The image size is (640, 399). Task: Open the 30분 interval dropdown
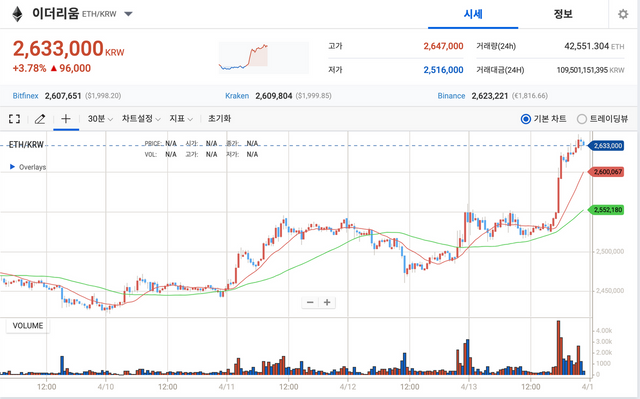pyautogui.click(x=100, y=119)
